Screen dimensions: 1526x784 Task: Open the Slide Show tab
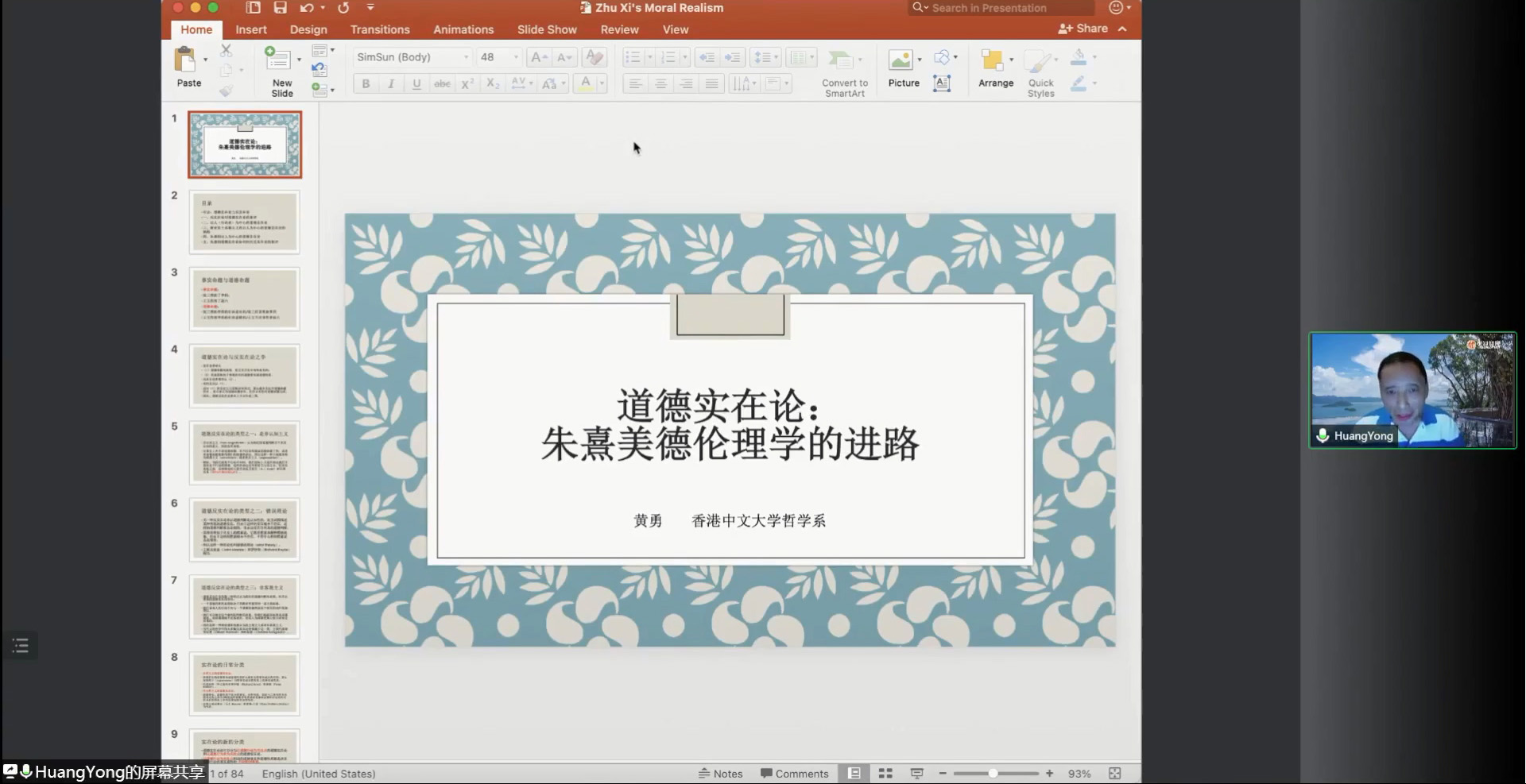coord(547,29)
